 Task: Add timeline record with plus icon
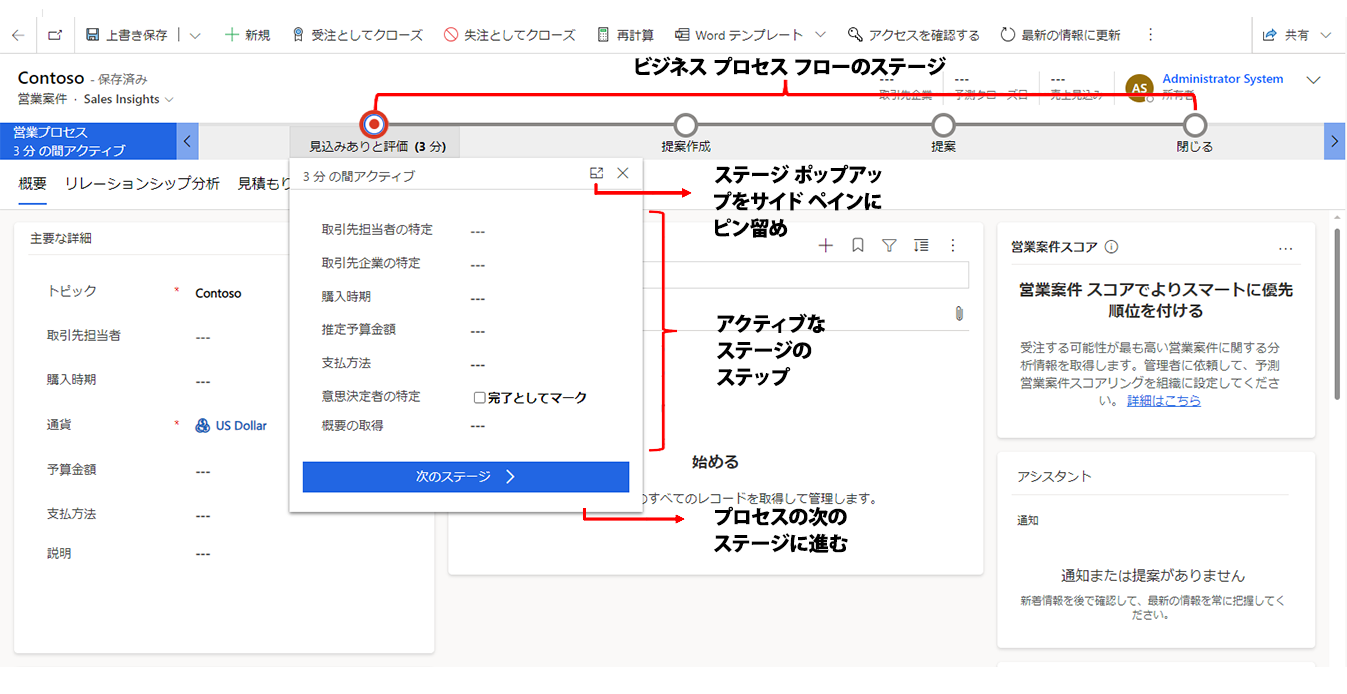[825, 245]
